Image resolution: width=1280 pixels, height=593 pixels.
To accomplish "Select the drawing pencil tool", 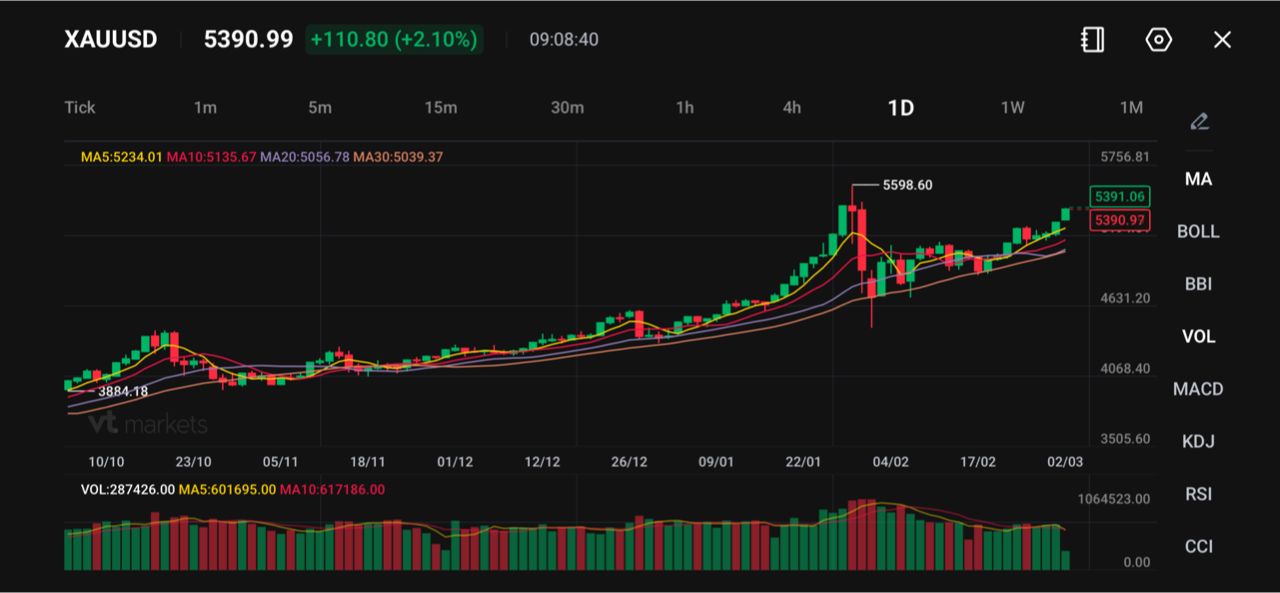I will click(x=1199, y=122).
